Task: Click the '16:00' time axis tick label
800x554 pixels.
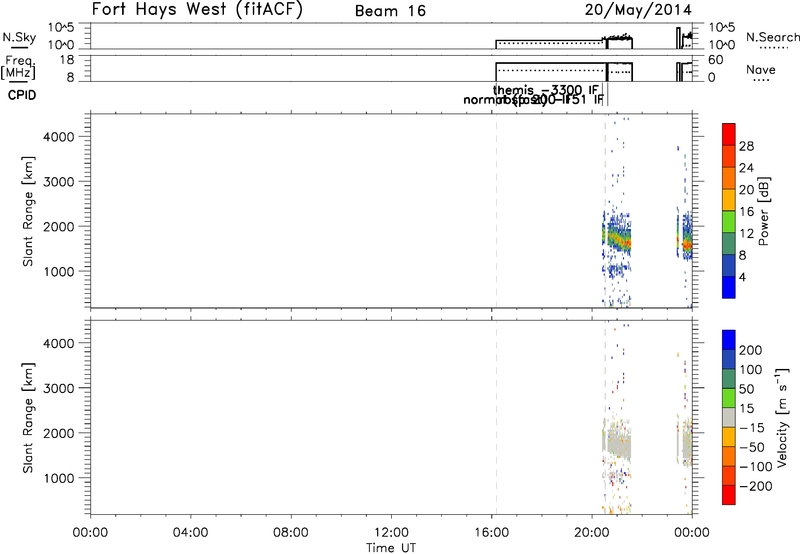Action: coord(491,533)
